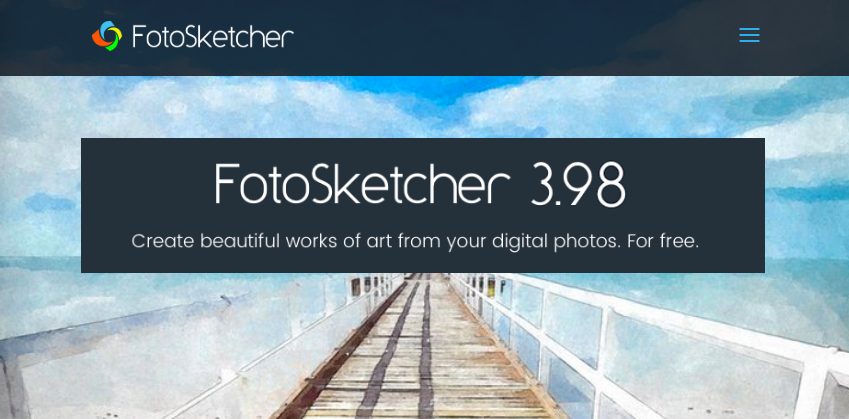Click the word art in the tagline
This screenshot has width=849, height=419.
pyautogui.click(x=380, y=242)
